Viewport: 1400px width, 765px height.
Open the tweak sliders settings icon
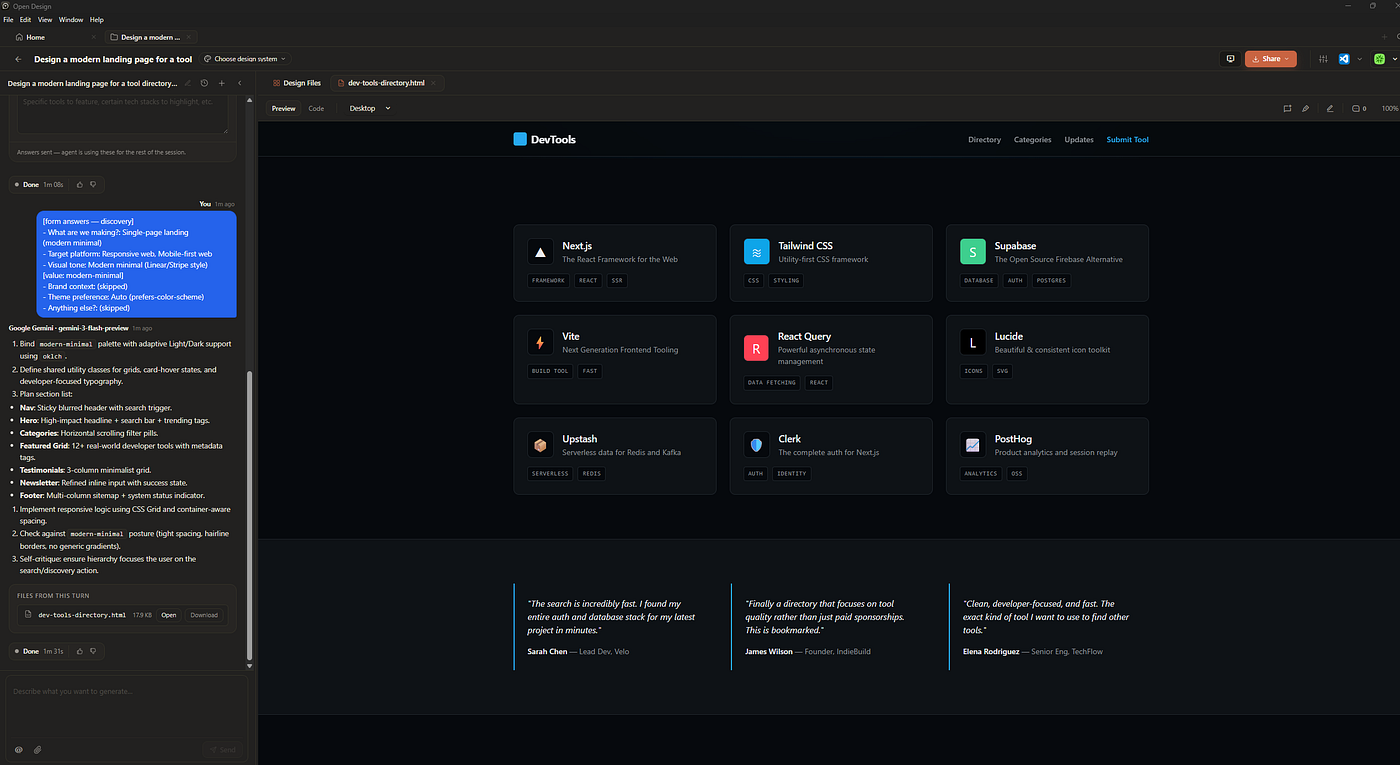pos(1324,59)
